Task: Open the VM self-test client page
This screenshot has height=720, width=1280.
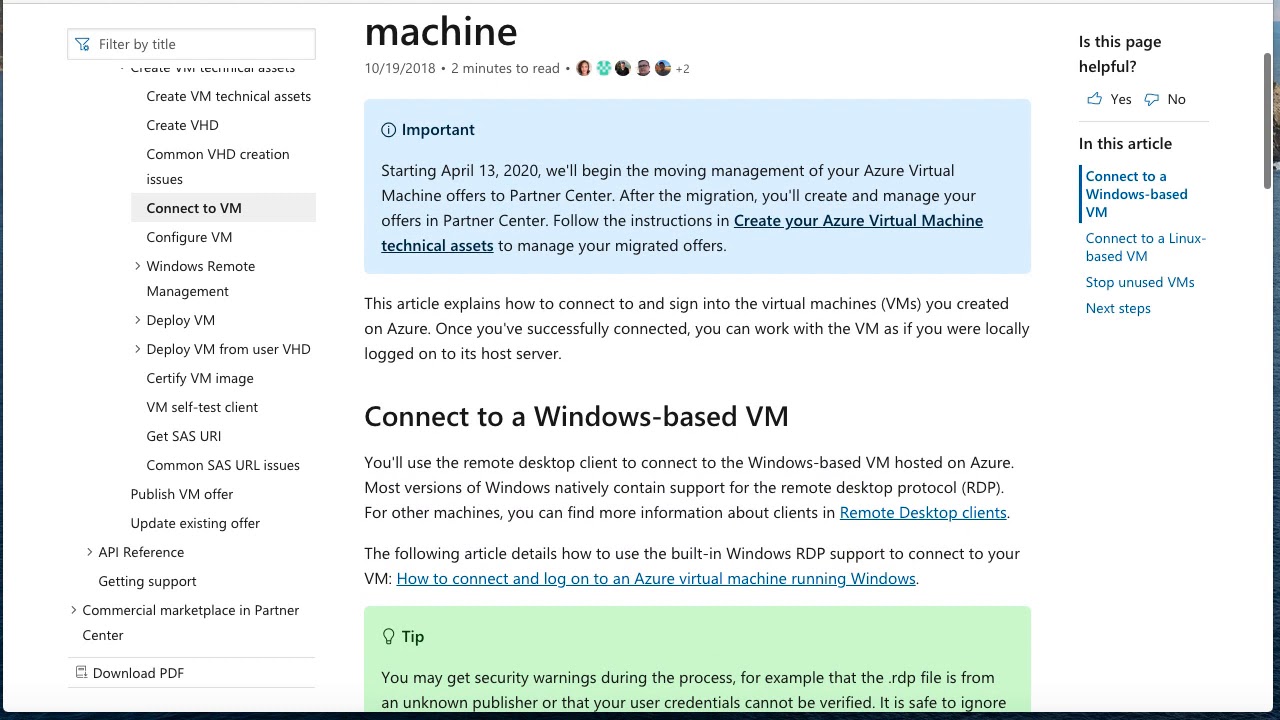Action: [202, 407]
